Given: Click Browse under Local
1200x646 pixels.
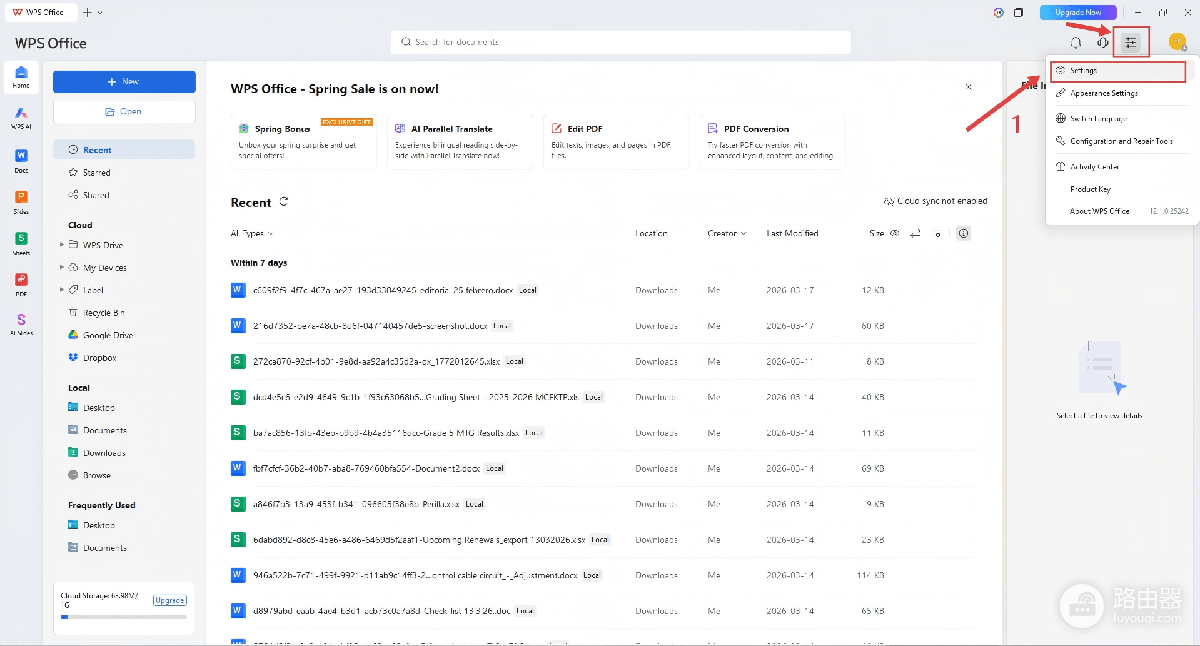Looking at the screenshot, I should tap(90, 475).
